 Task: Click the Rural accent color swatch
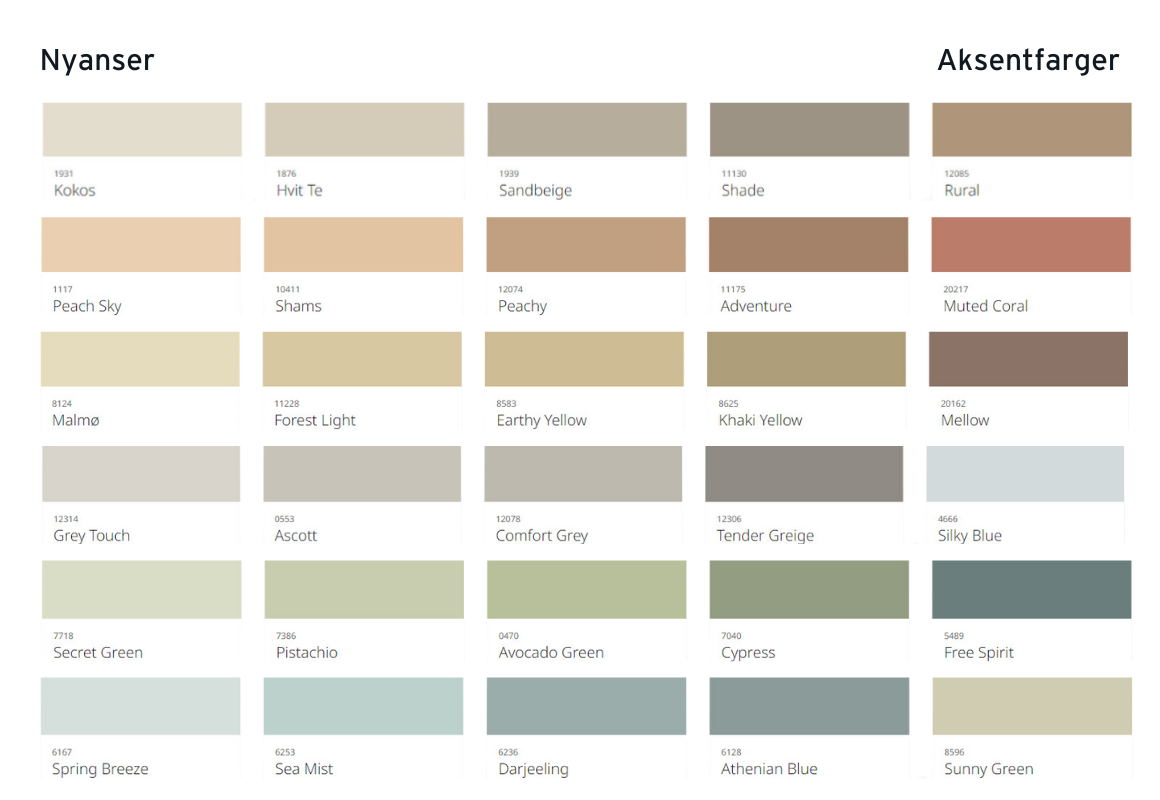[1031, 129]
